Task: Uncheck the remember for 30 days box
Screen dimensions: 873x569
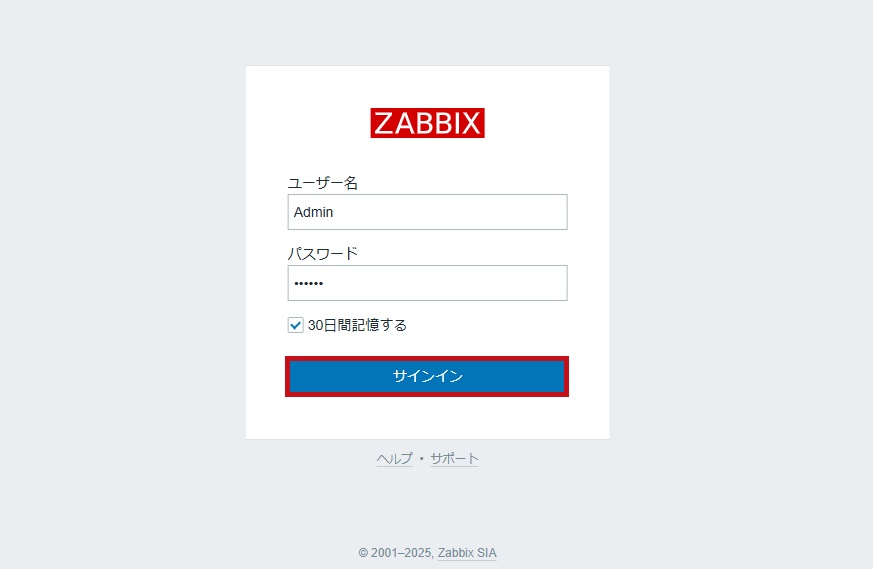Action: click(295, 325)
